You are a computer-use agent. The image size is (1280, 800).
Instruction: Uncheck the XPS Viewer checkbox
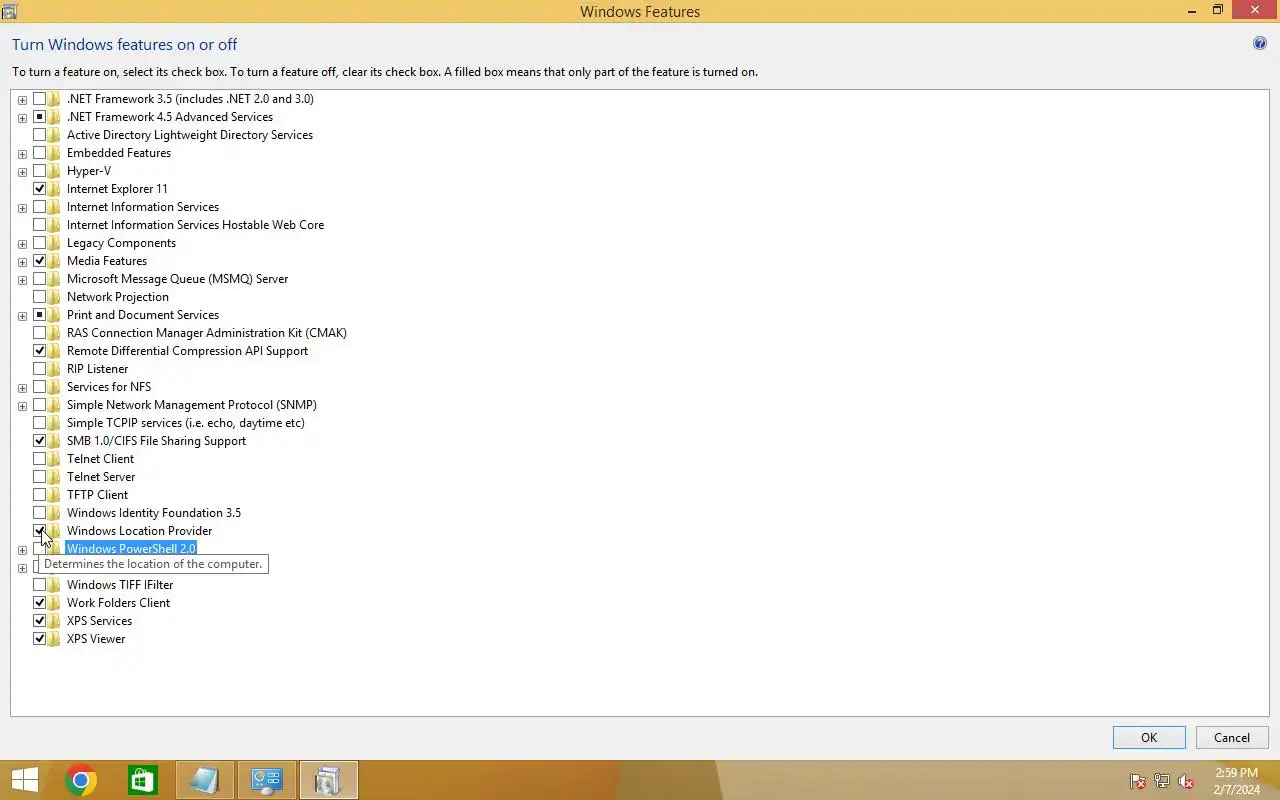click(x=40, y=639)
